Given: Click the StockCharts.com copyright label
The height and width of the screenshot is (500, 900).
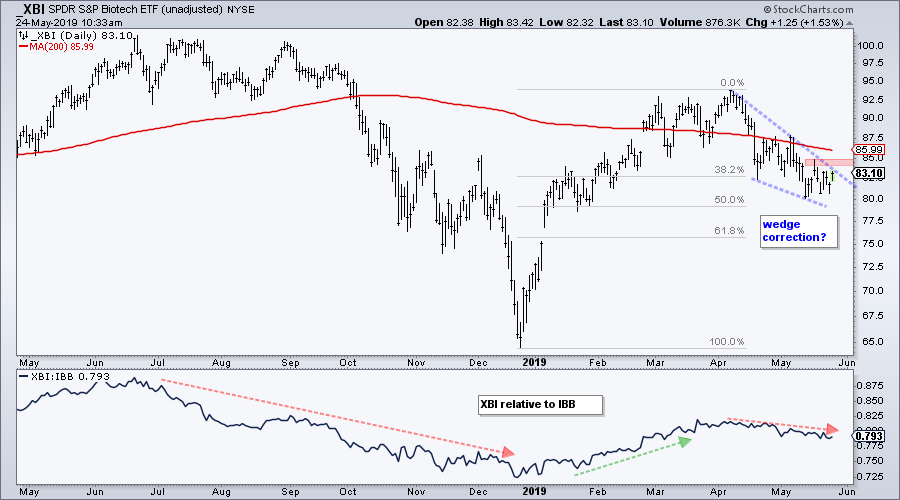Looking at the screenshot, I should pos(808,10).
